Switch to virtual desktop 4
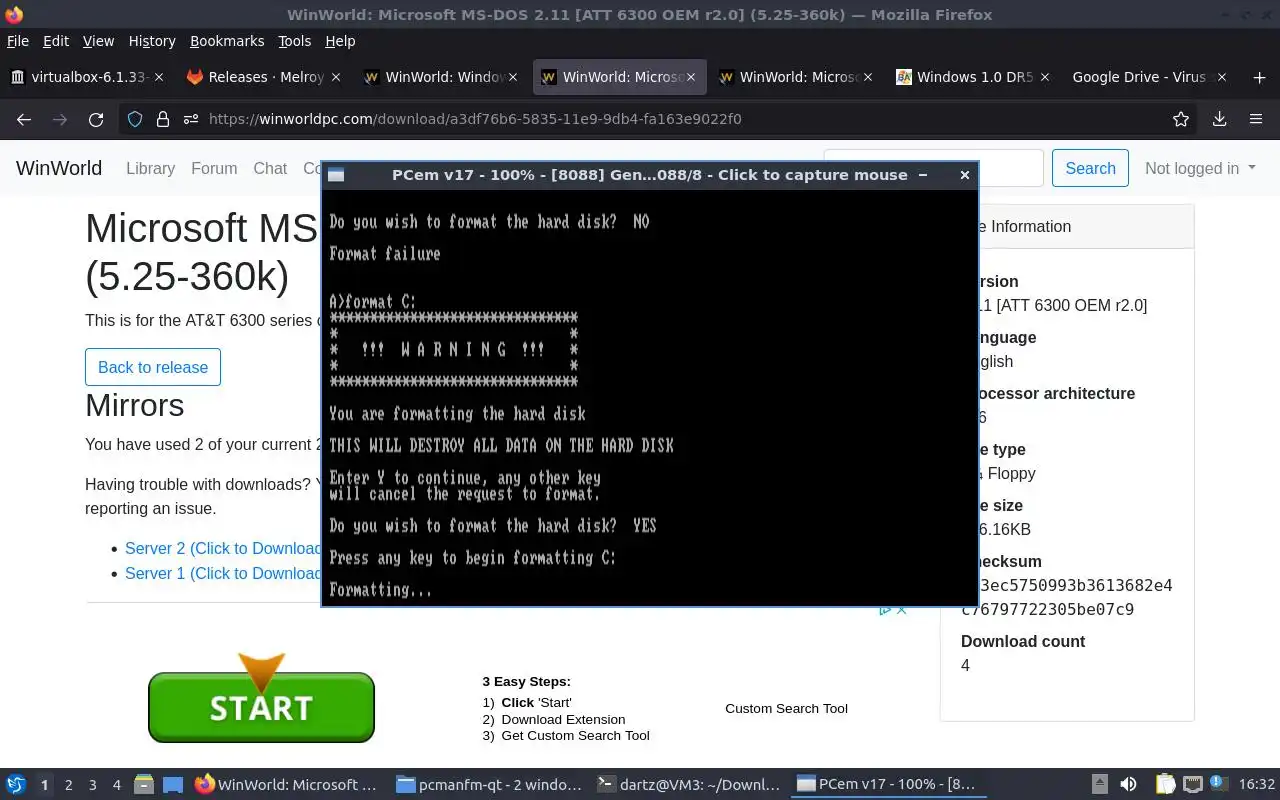 (x=116, y=785)
